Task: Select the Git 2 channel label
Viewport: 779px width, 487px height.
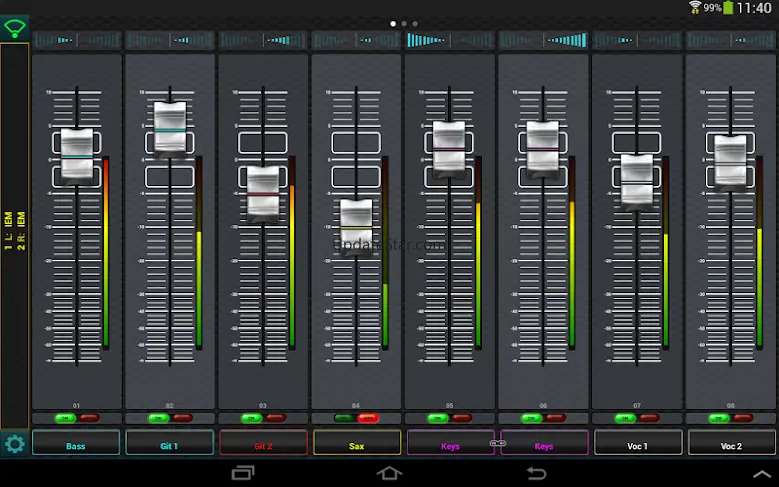Action: pos(263,444)
